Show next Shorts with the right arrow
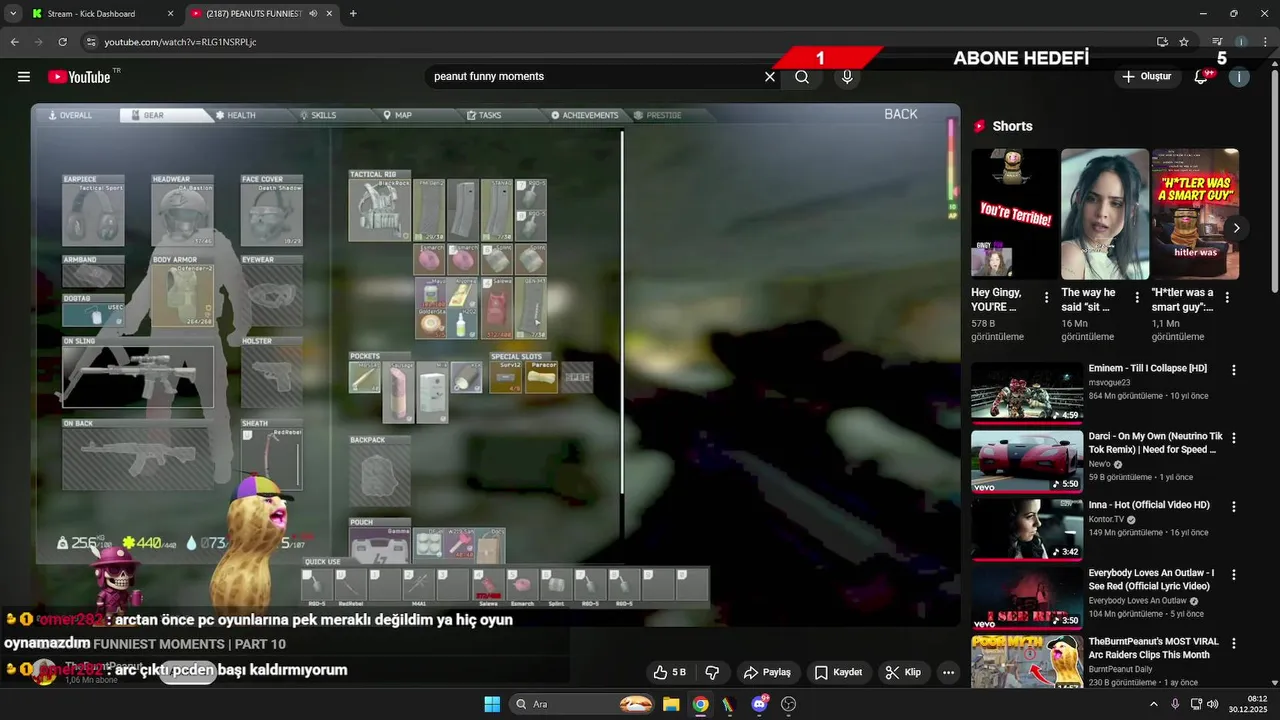The image size is (1280, 720). click(1236, 228)
